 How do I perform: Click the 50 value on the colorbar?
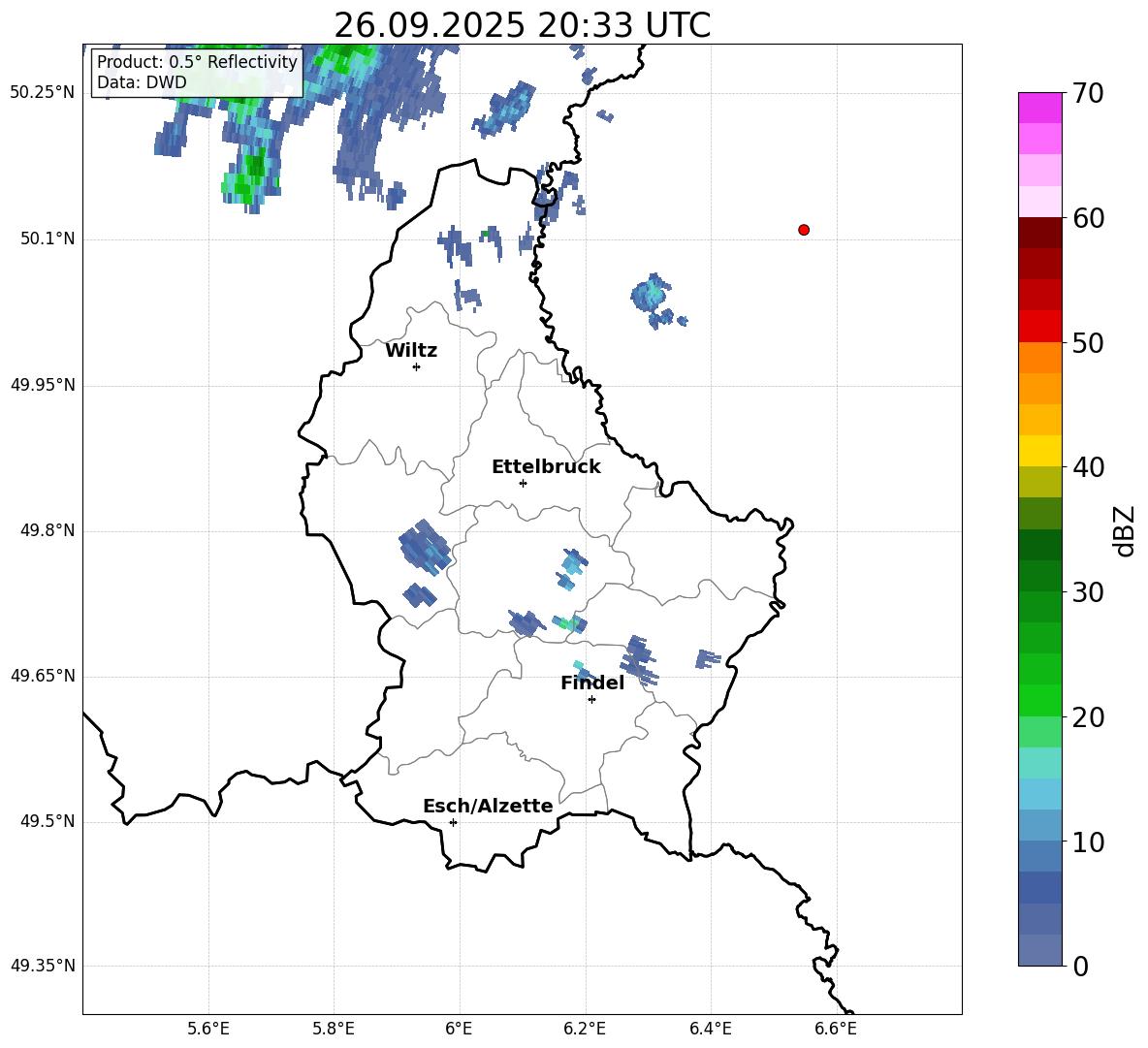[1087, 343]
